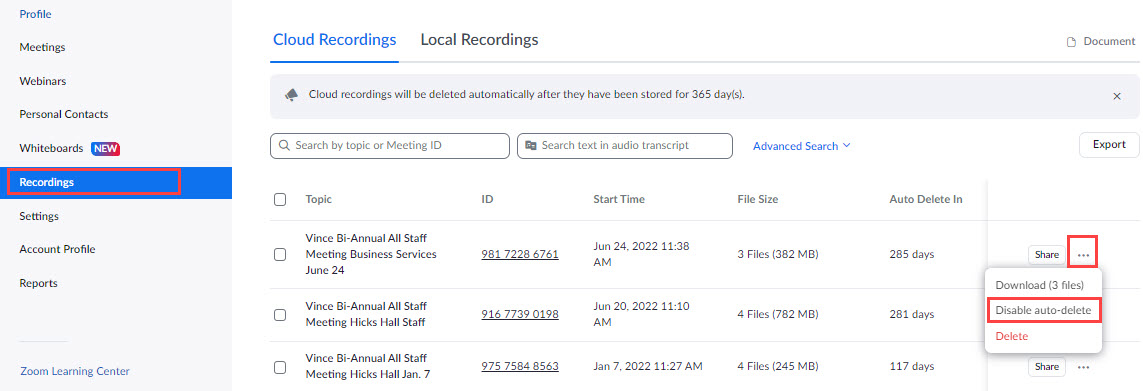Check the Hicks Hall Jan. 7 recording row
The height and width of the screenshot is (391, 1143).
pyautogui.click(x=280, y=367)
